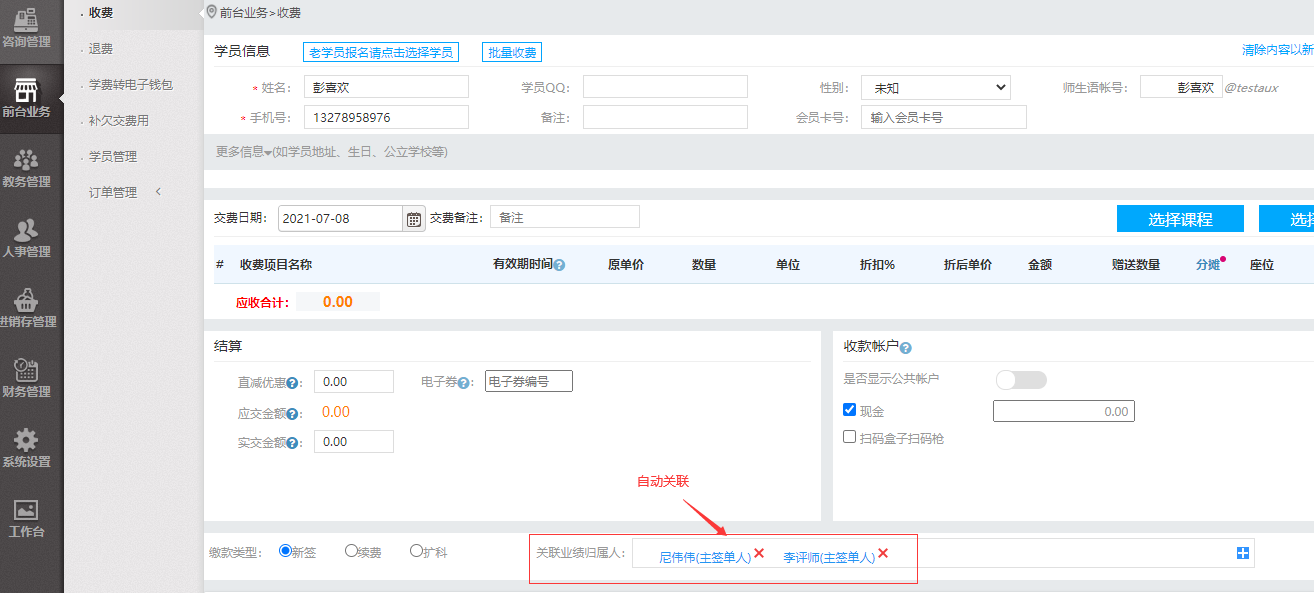Click the 李评师(主签单人) tag

pos(828,557)
